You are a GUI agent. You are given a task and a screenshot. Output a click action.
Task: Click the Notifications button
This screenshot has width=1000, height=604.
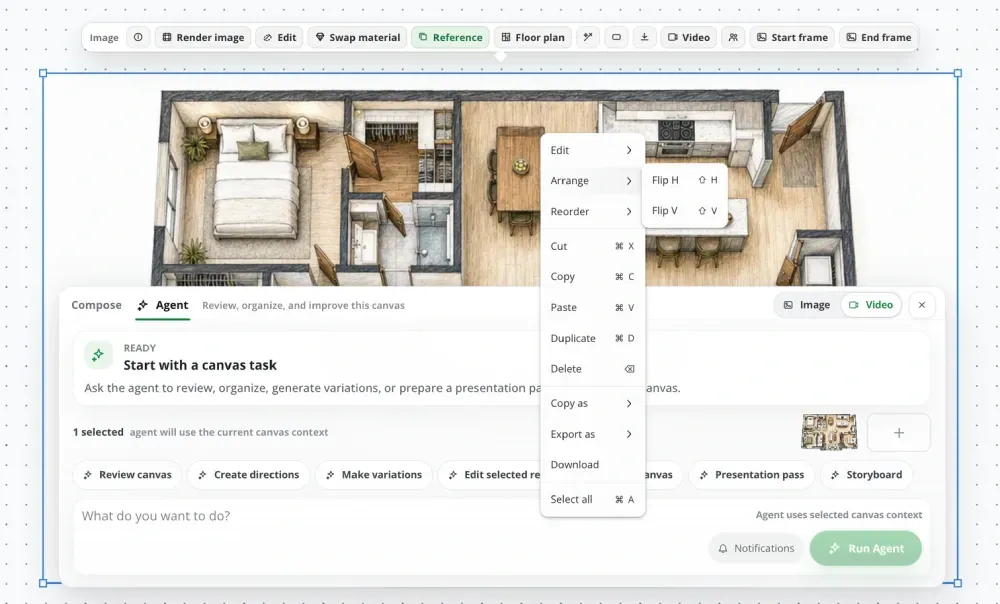tap(756, 548)
